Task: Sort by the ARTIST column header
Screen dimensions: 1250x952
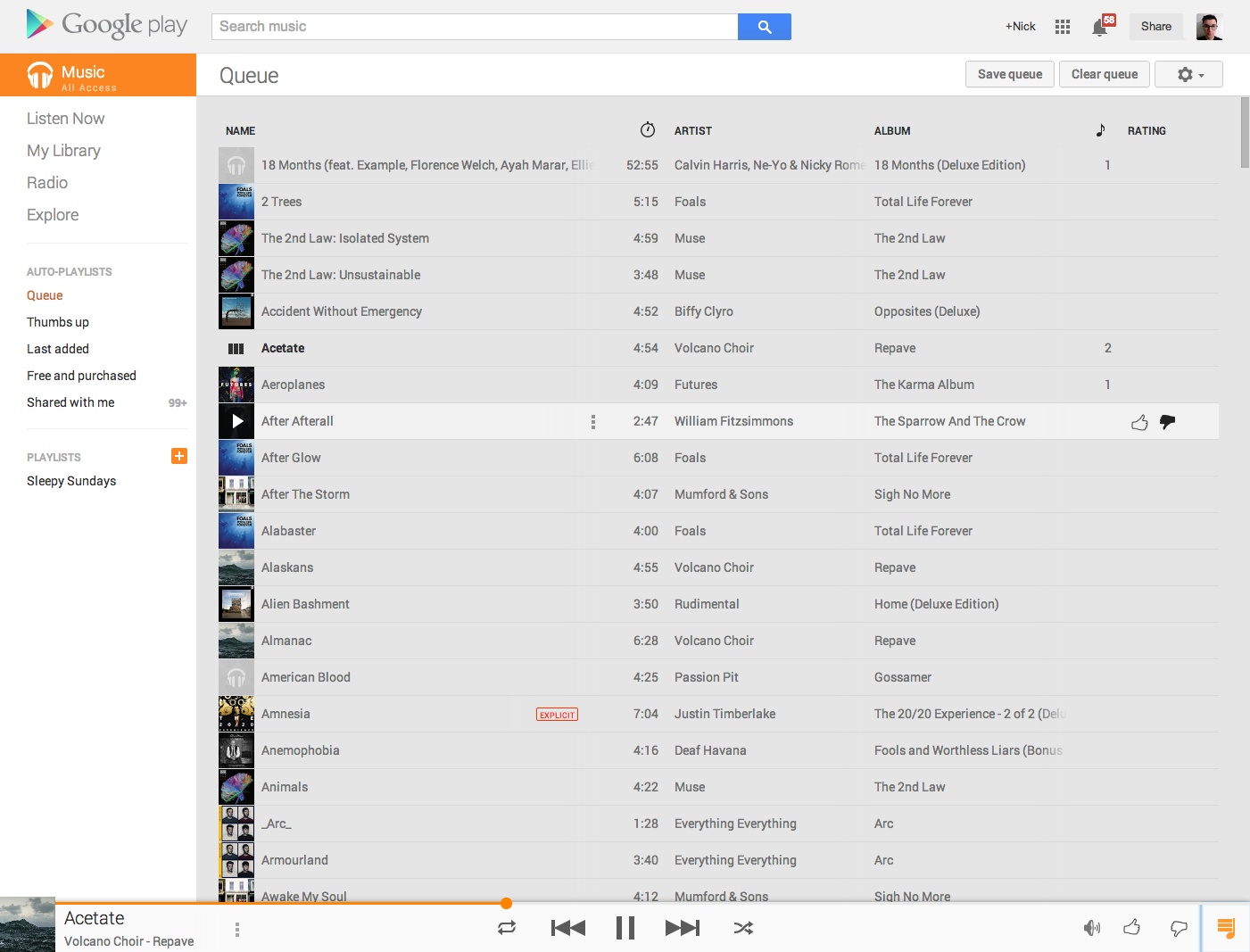Action: (693, 130)
